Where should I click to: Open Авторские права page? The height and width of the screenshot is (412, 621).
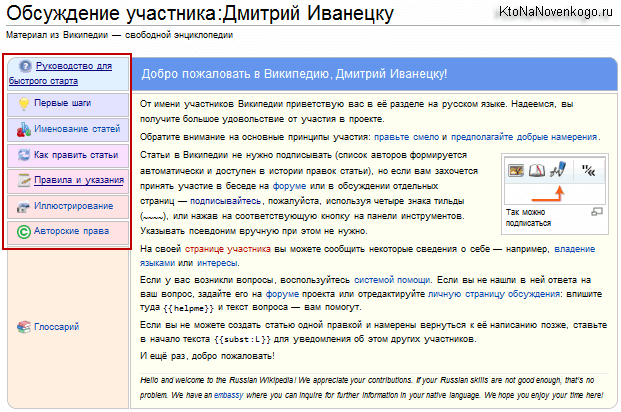tap(71, 231)
